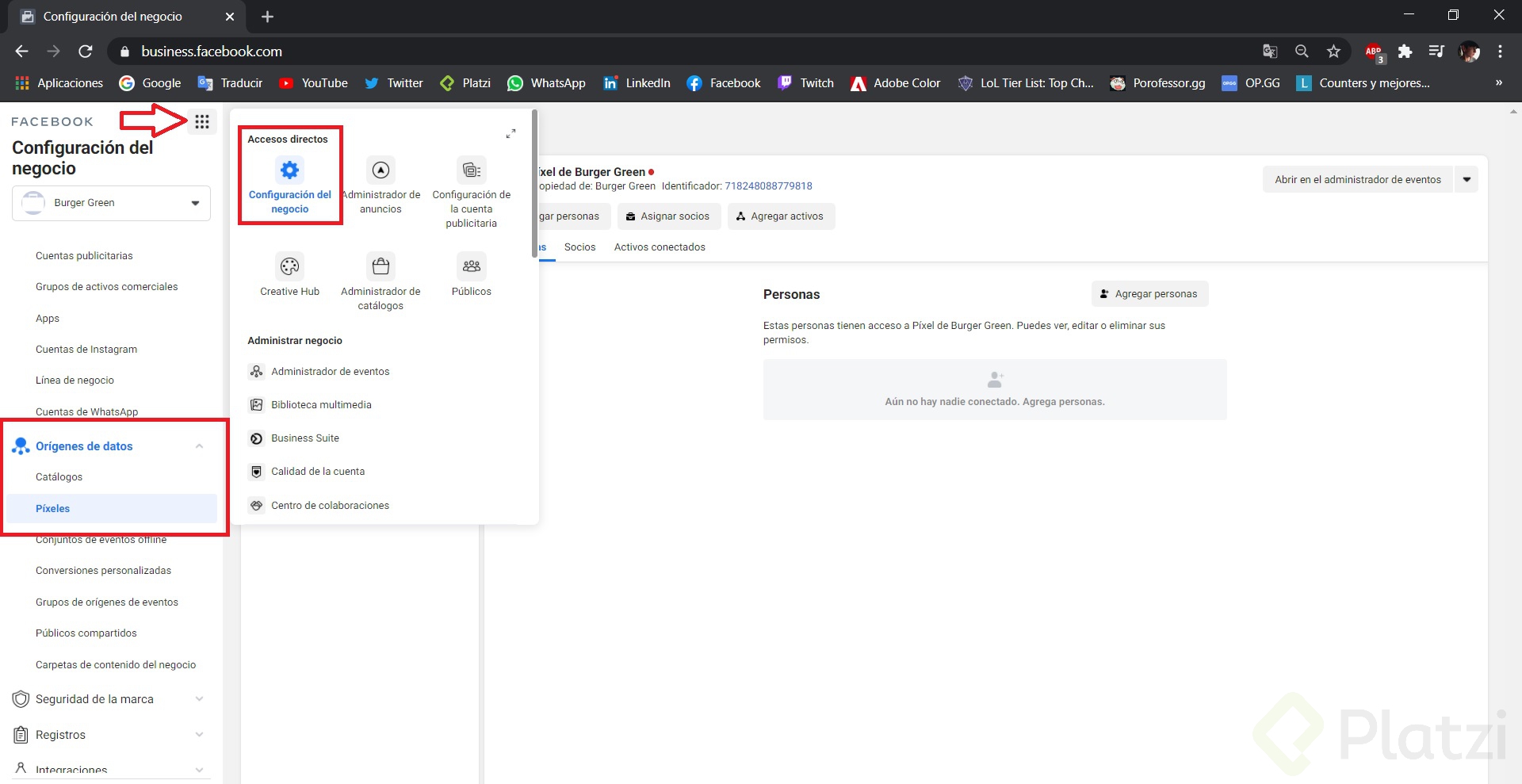The image size is (1522, 784).
Task: Open Administrador de eventos from Administrar negocio
Action: [x=330, y=371]
